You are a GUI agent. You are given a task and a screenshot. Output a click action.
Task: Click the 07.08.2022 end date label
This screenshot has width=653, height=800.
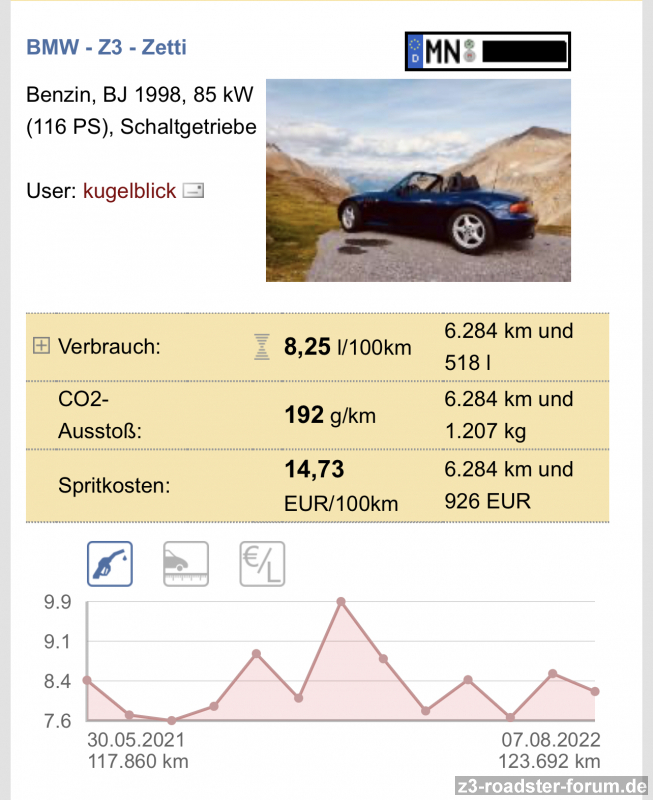click(552, 740)
